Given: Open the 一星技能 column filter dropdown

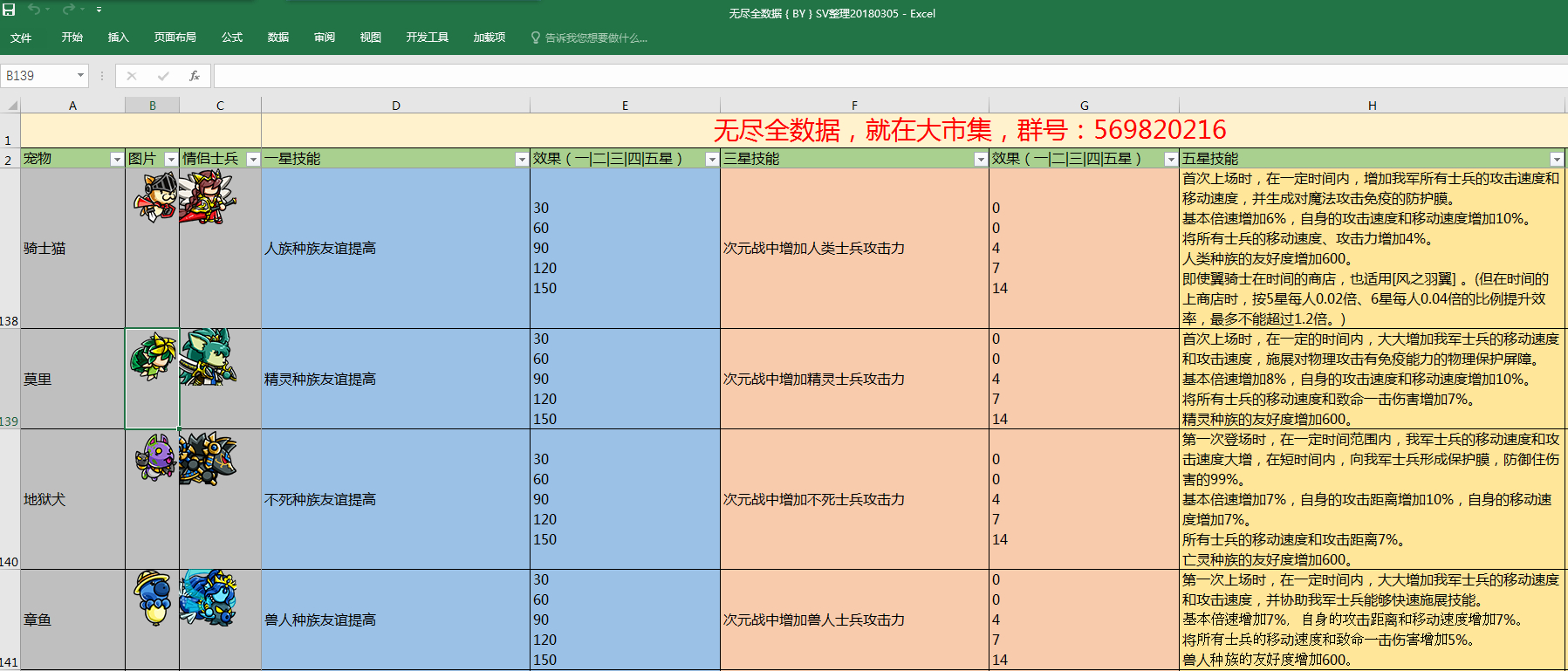Looking at the screenshot, I should point(522,159).
